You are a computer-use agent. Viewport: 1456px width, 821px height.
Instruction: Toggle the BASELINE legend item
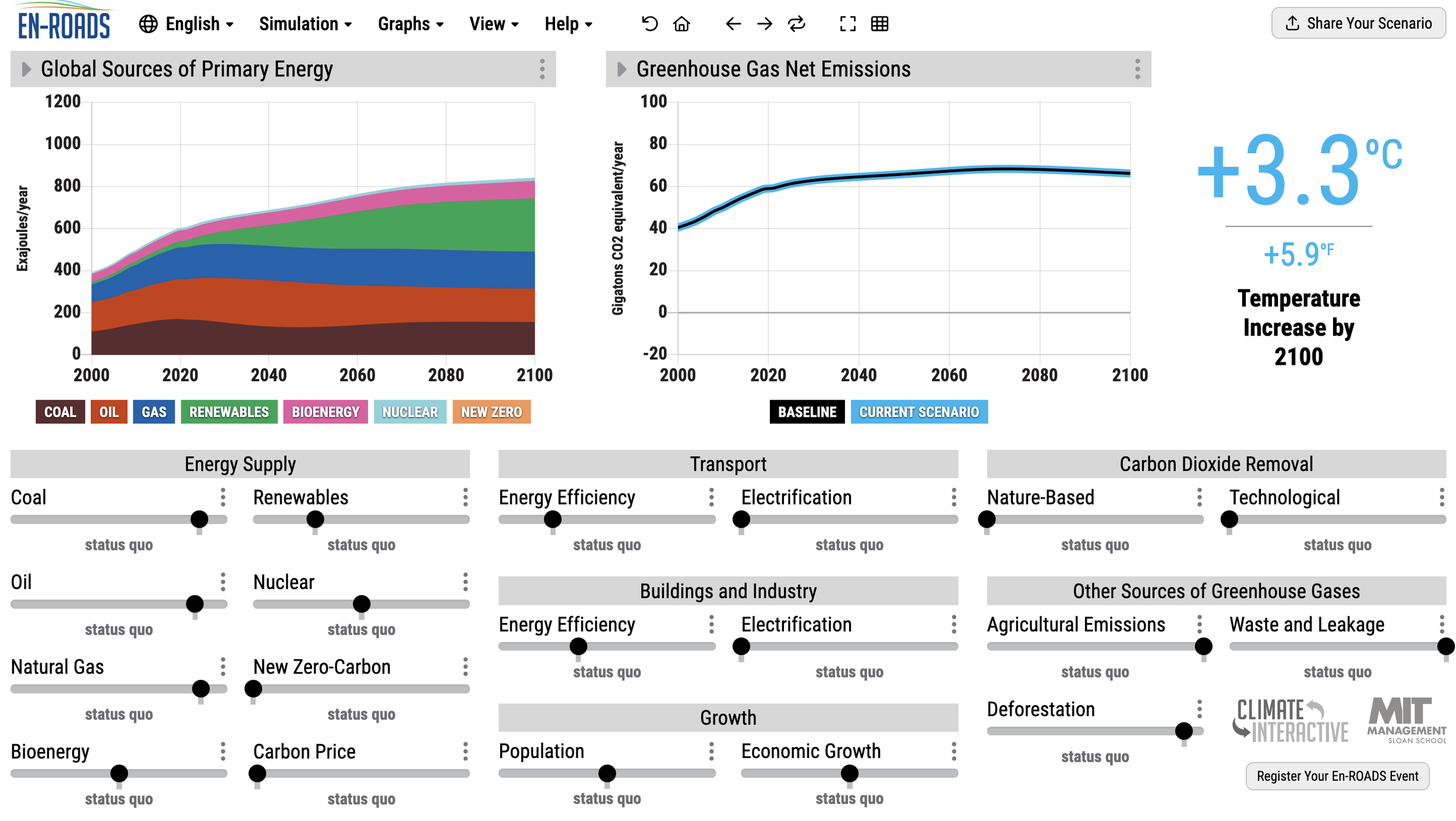click(x=807, y=412)
